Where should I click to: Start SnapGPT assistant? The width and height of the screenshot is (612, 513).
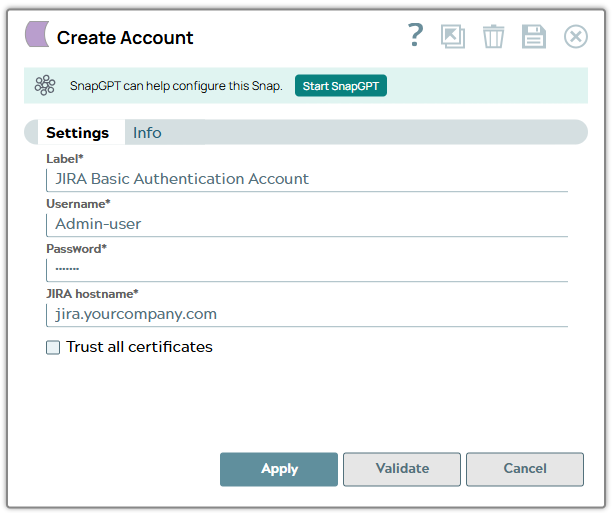tap(341, 86)
